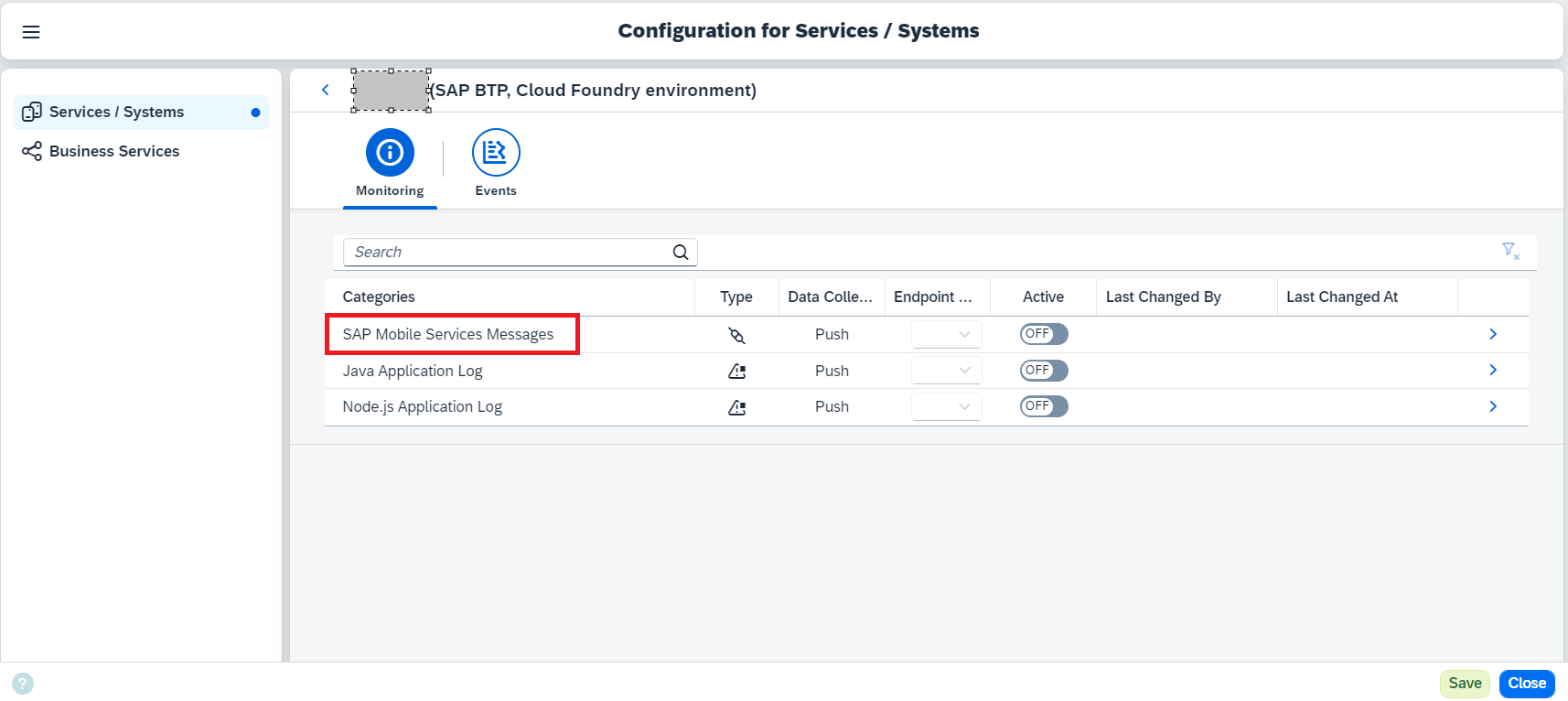Click the Configuration for Services / Systems heading
Screen dimensions: 1568x701
pyautogui.click(x=799, y=31)
